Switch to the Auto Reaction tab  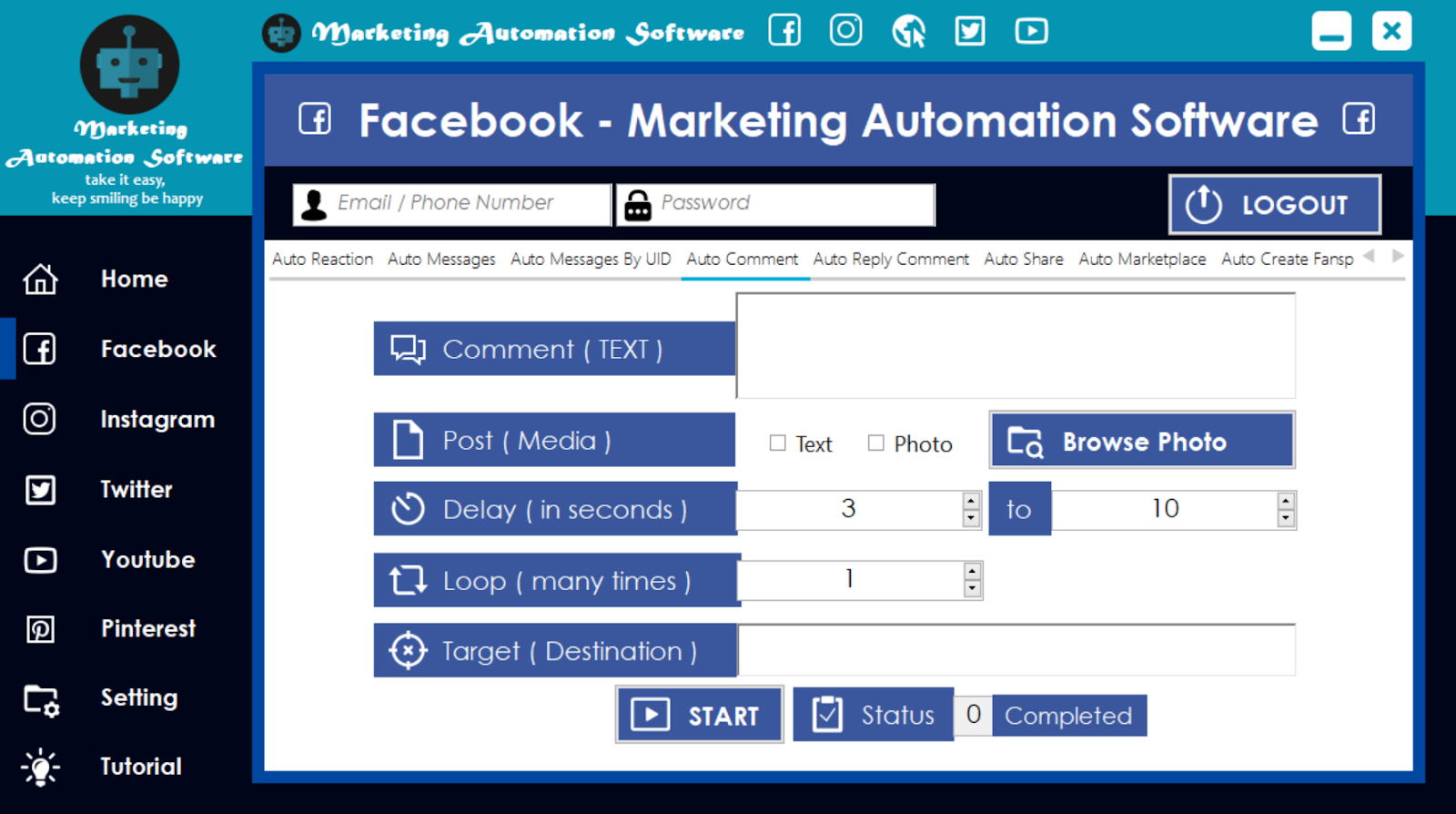click(x=322, y=259)
